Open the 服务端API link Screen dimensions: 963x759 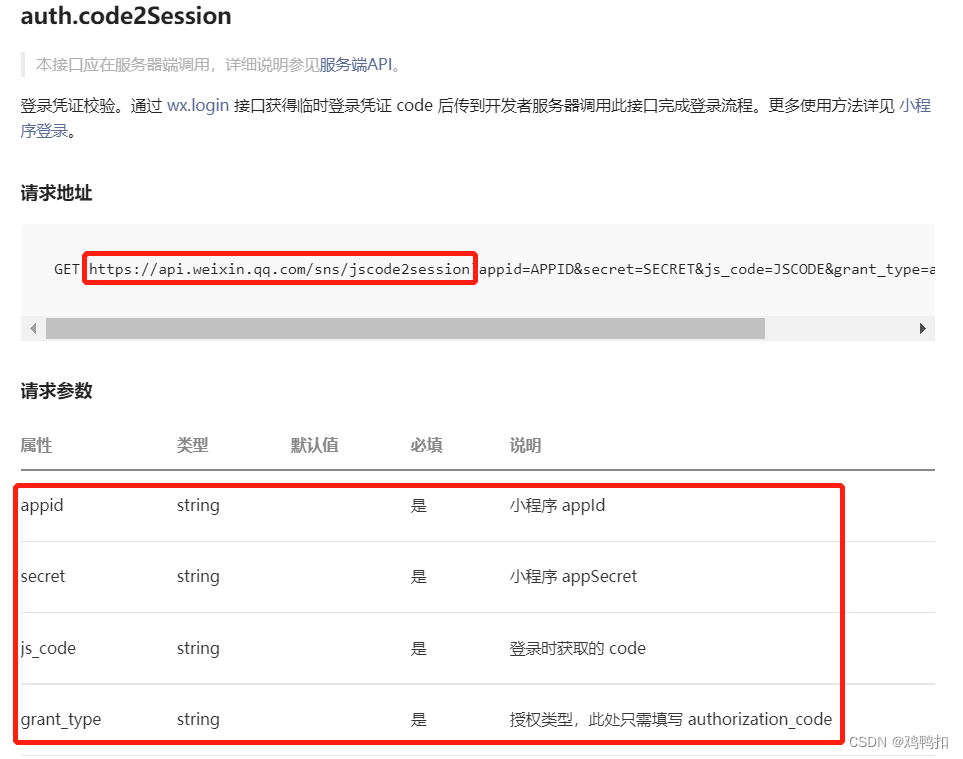(x=356, y=64)
